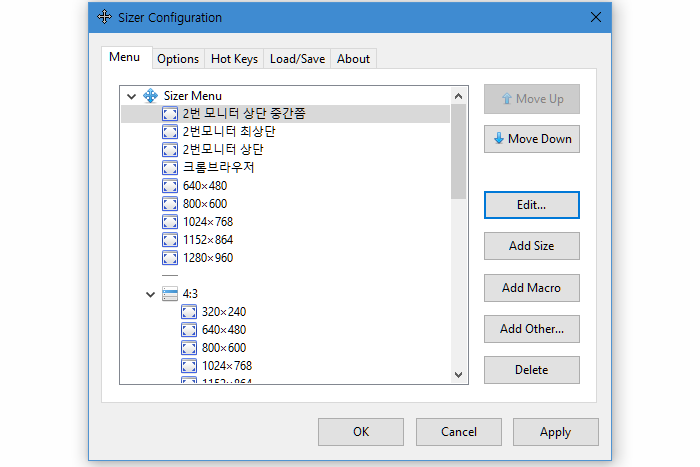Image resolution: width=700 pixels, height=467 pixels.
Task: Click the tree scrollbar up arrow
Action: 458,96
